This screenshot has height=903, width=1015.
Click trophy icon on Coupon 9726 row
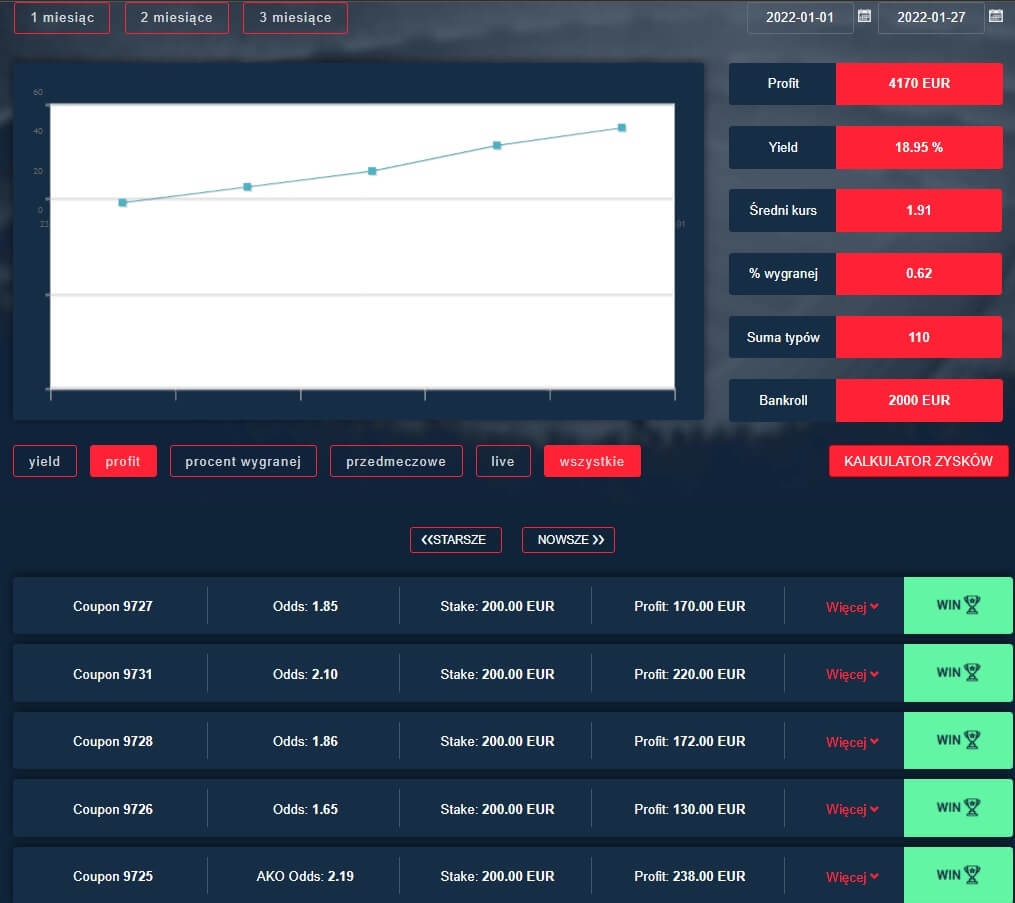click(x=972, y=807)
